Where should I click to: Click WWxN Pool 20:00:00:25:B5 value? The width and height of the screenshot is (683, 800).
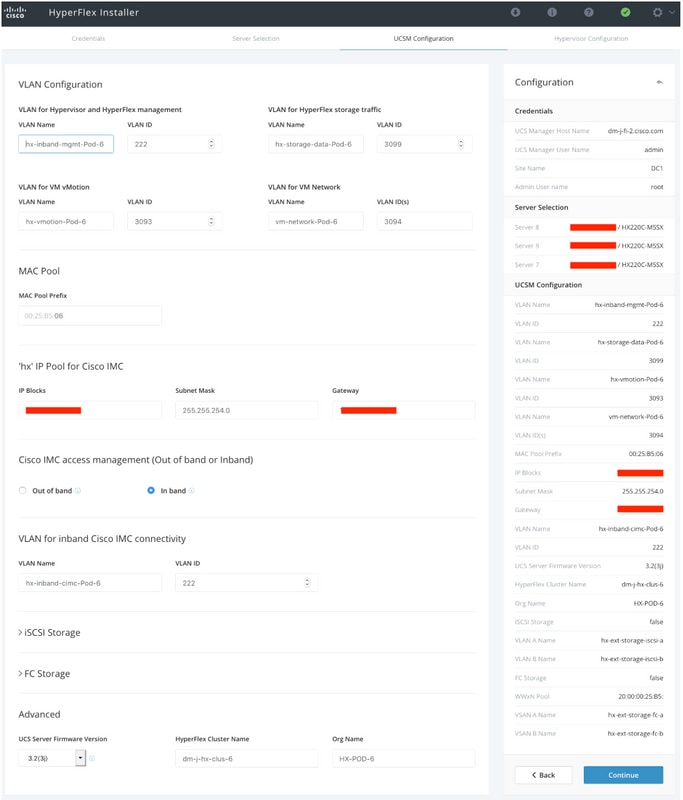click(x=641, y=696)
